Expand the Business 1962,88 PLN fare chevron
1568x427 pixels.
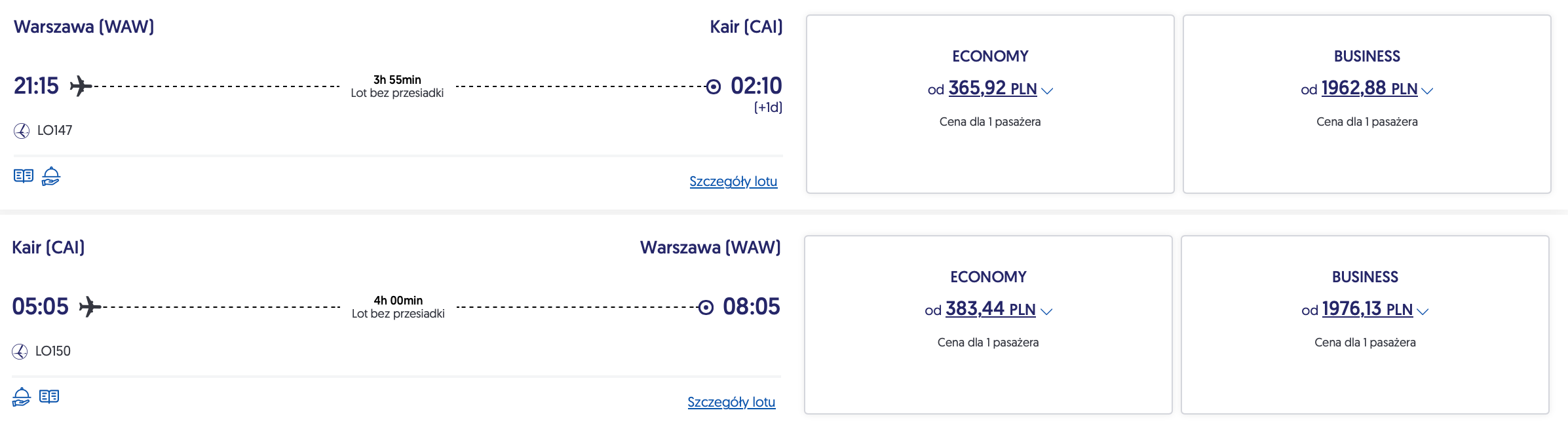tap(1427, 91)
